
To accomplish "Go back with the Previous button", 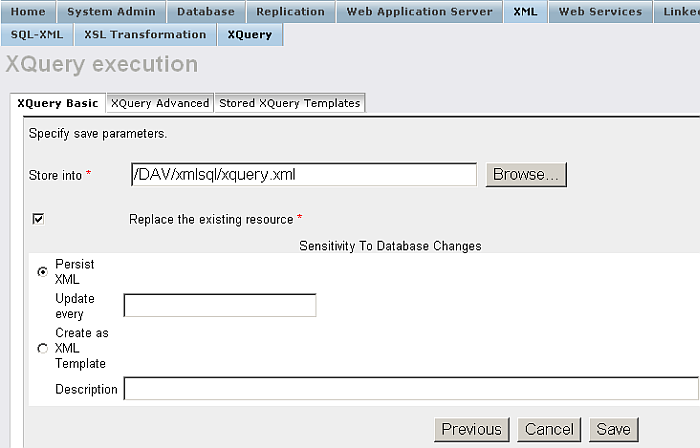I will (471, 429).
